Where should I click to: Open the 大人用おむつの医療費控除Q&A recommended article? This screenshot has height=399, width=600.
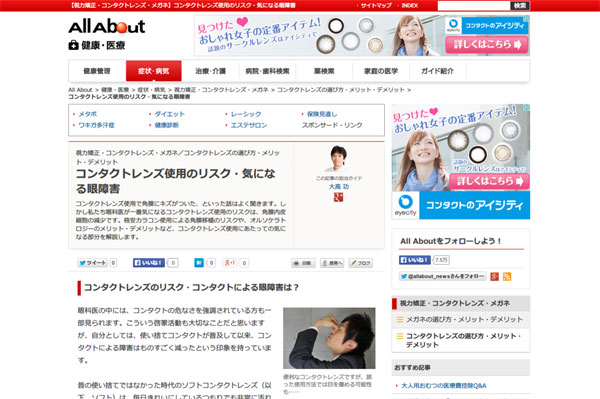(x=444, y=386)
